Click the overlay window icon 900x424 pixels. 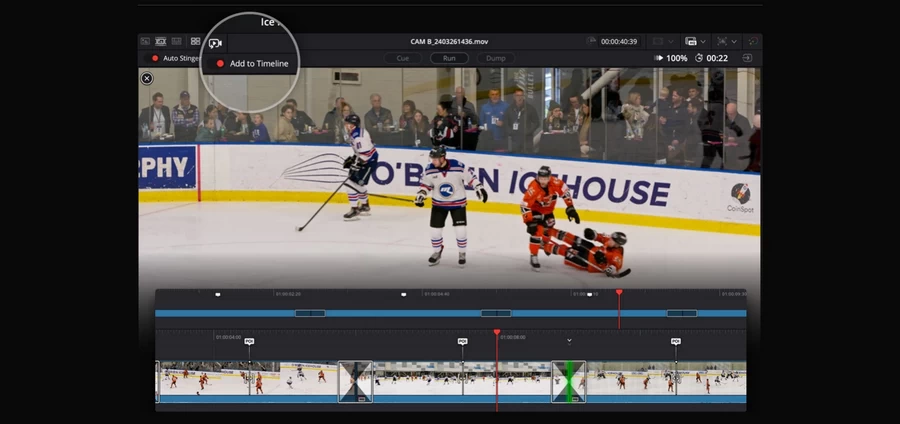click(690, 41)
